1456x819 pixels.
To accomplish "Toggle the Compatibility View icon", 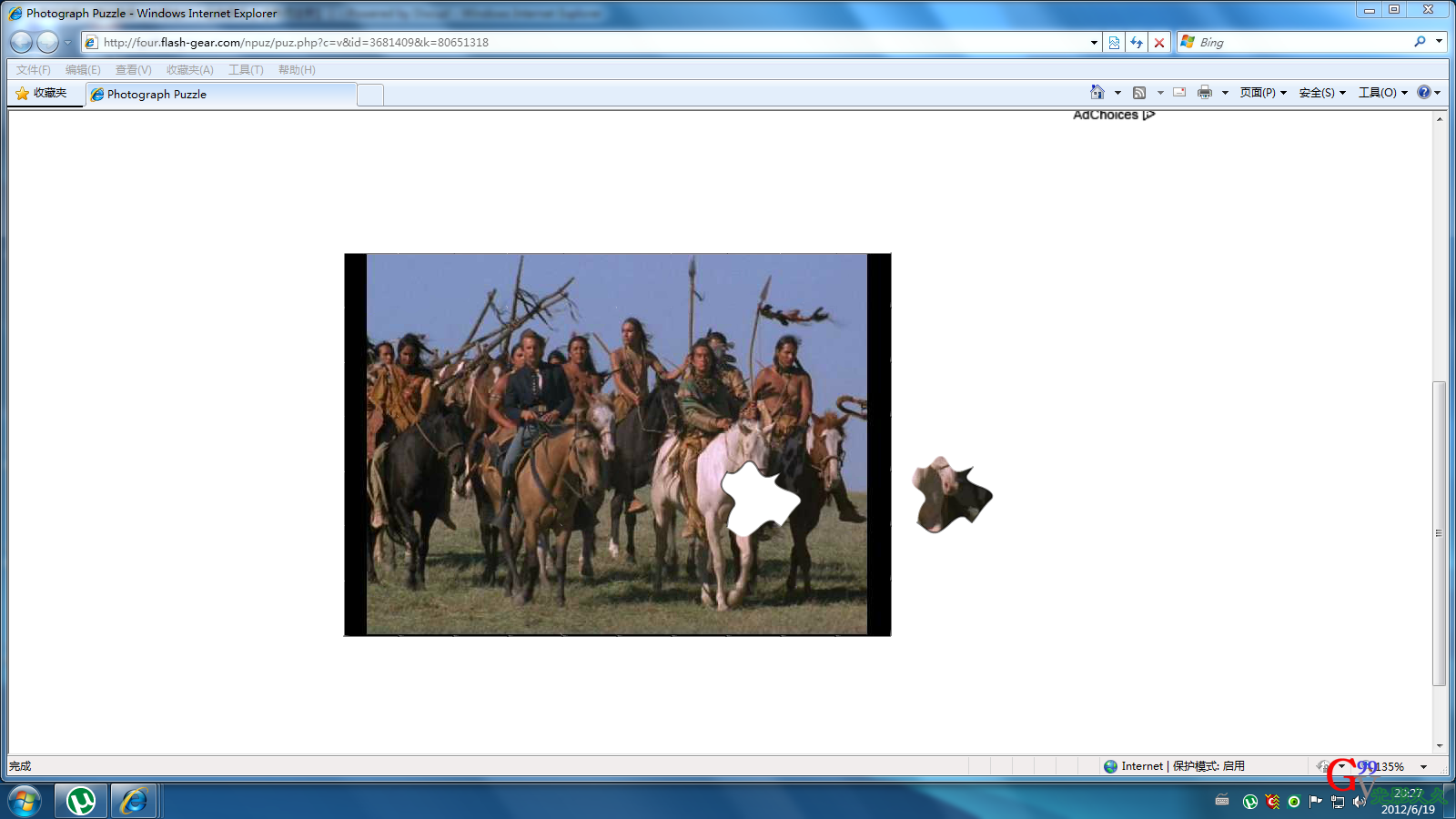I will point(1114,43).
